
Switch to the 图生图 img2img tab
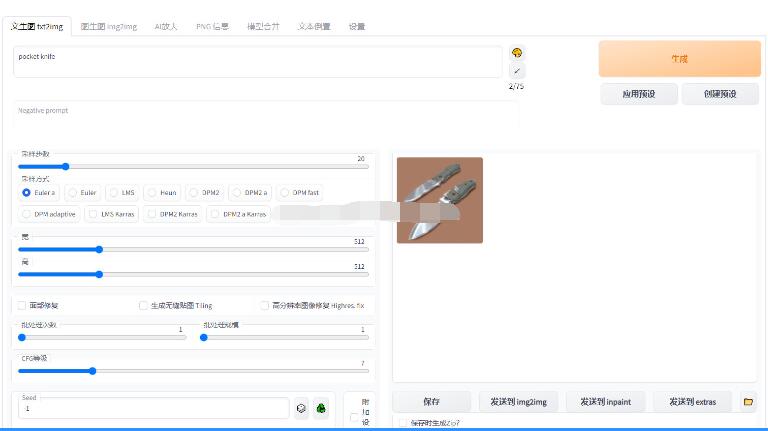pyautogui.click(x=108, y=26)
